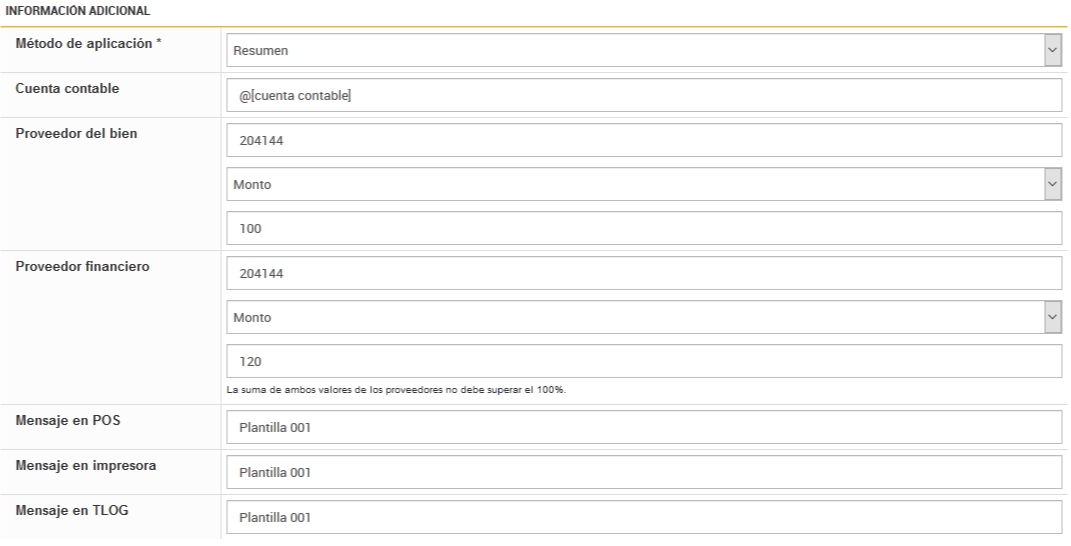Image resolution: width=1071 pixels, height=546 pixels.
Task: Open the Método de aplicación dropdown
Action: 643,50
